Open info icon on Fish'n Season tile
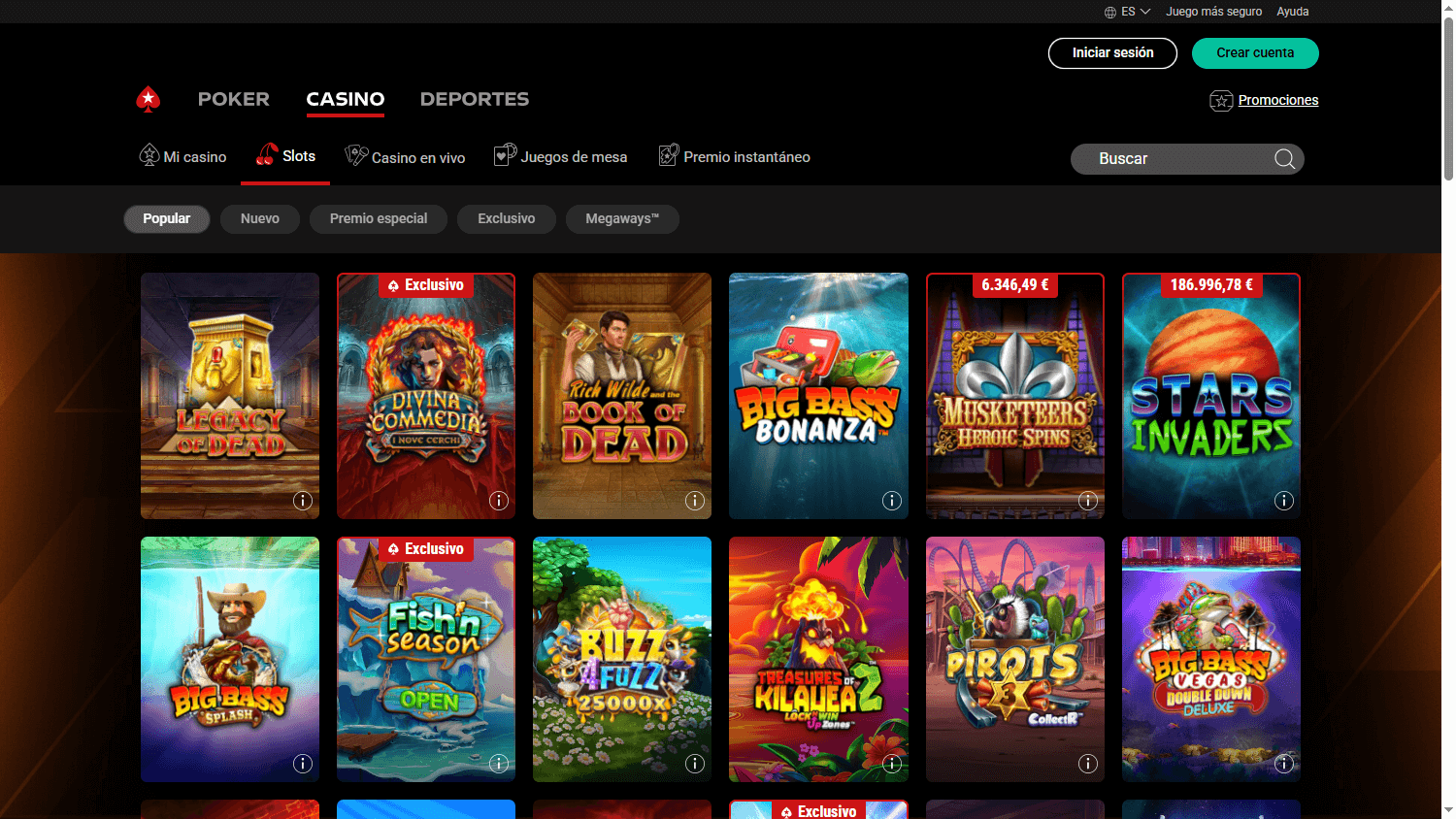This screenshot has width=1456, height=819. [x=499, y=764]
